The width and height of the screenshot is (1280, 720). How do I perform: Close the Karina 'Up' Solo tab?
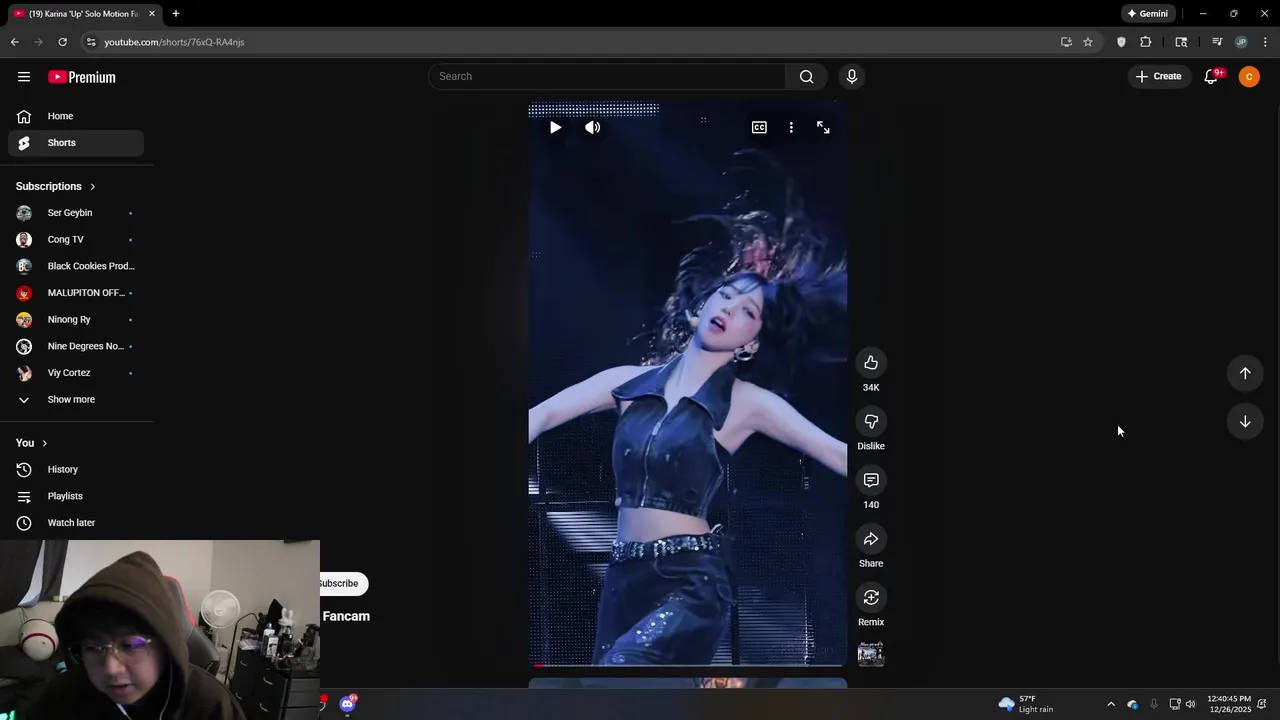coord(152,14)
